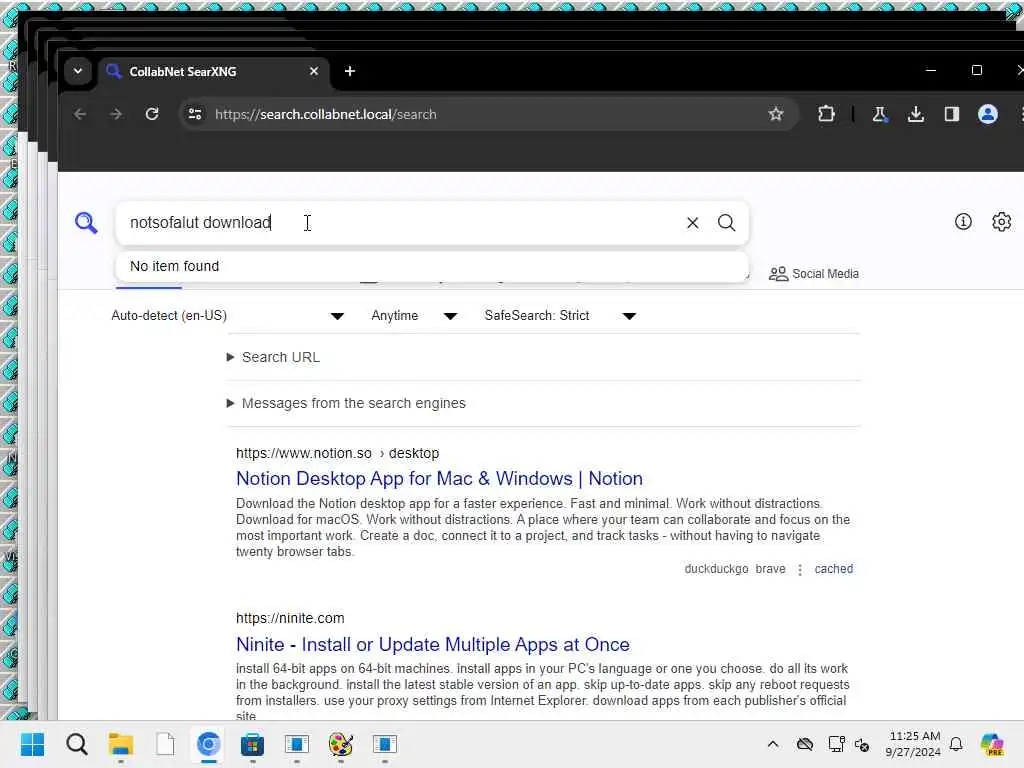Submit search with the magnifier button
Viewport: 1024px width, 768px height.
(726, 223)
